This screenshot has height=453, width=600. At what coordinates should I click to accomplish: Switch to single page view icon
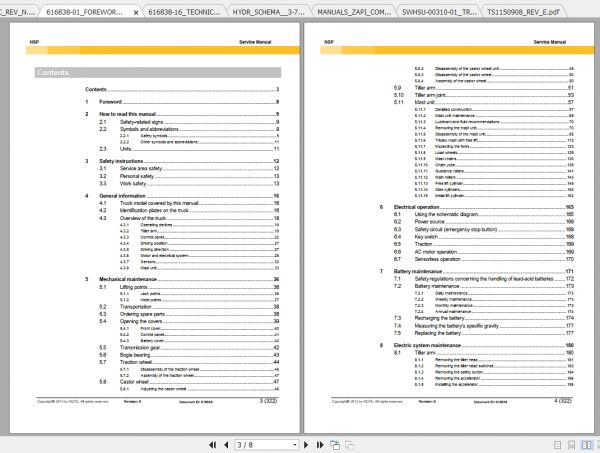click(558, 445)
